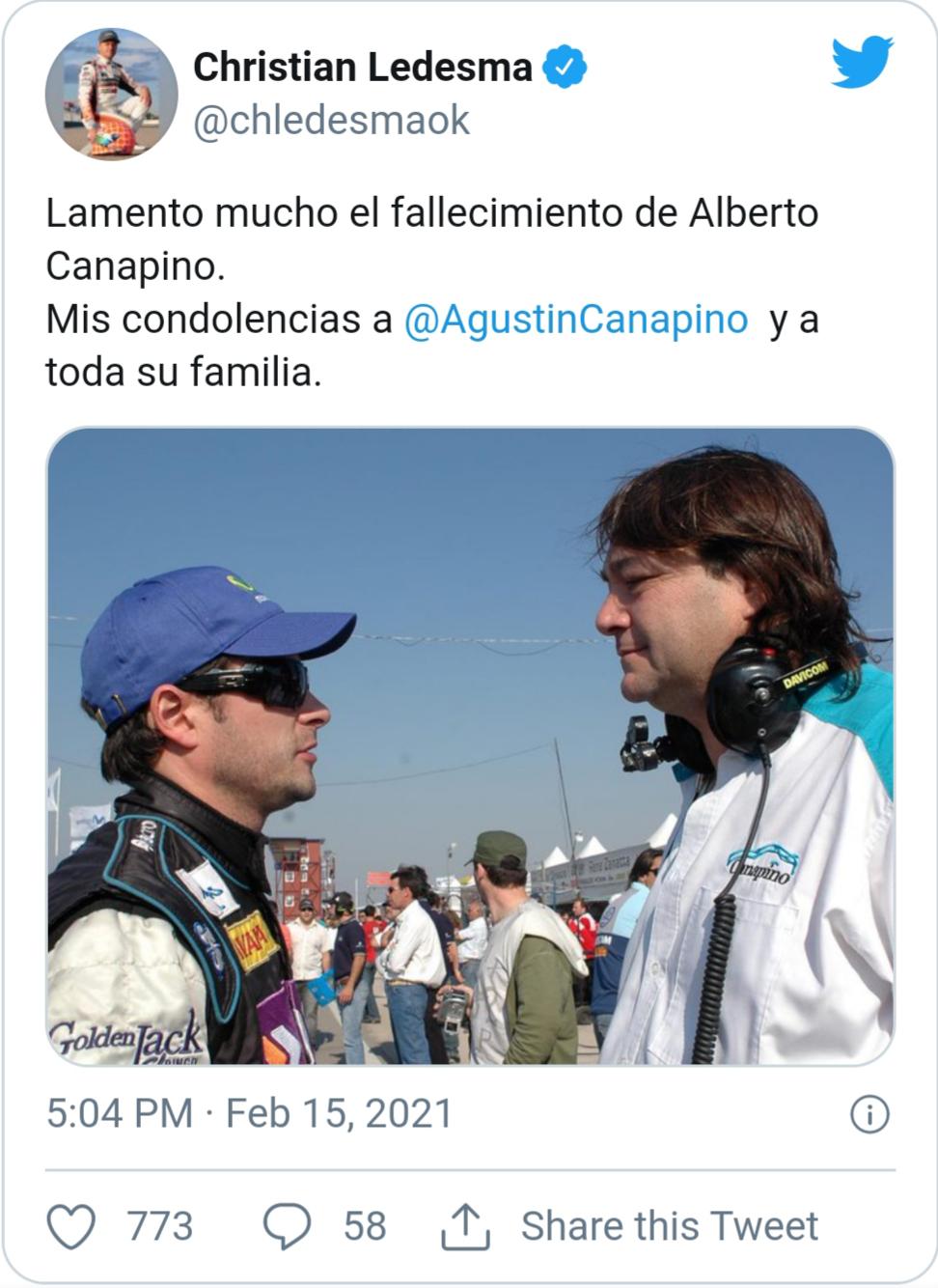Open replies via the speech bubble icon
This screenshot has width=938, height=1288.
(288, 1226)
